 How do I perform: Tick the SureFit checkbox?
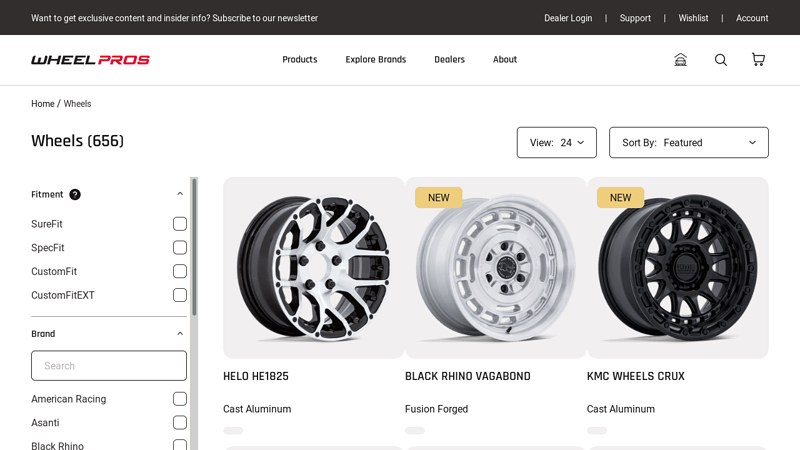[180, 224]
